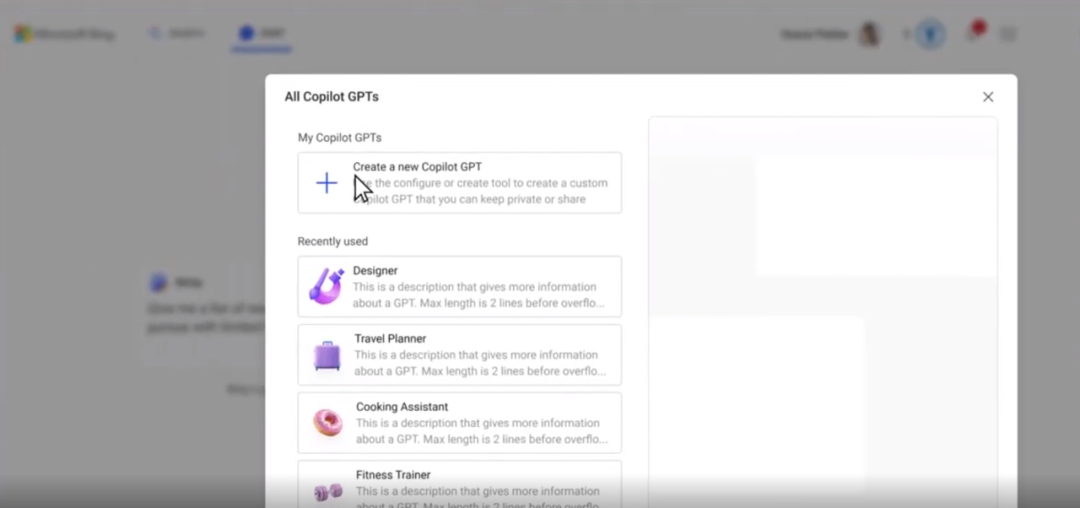Click the blue plus icon
Image resolution: width=1080 pixels, height=508 pixels.
[326, 183]
